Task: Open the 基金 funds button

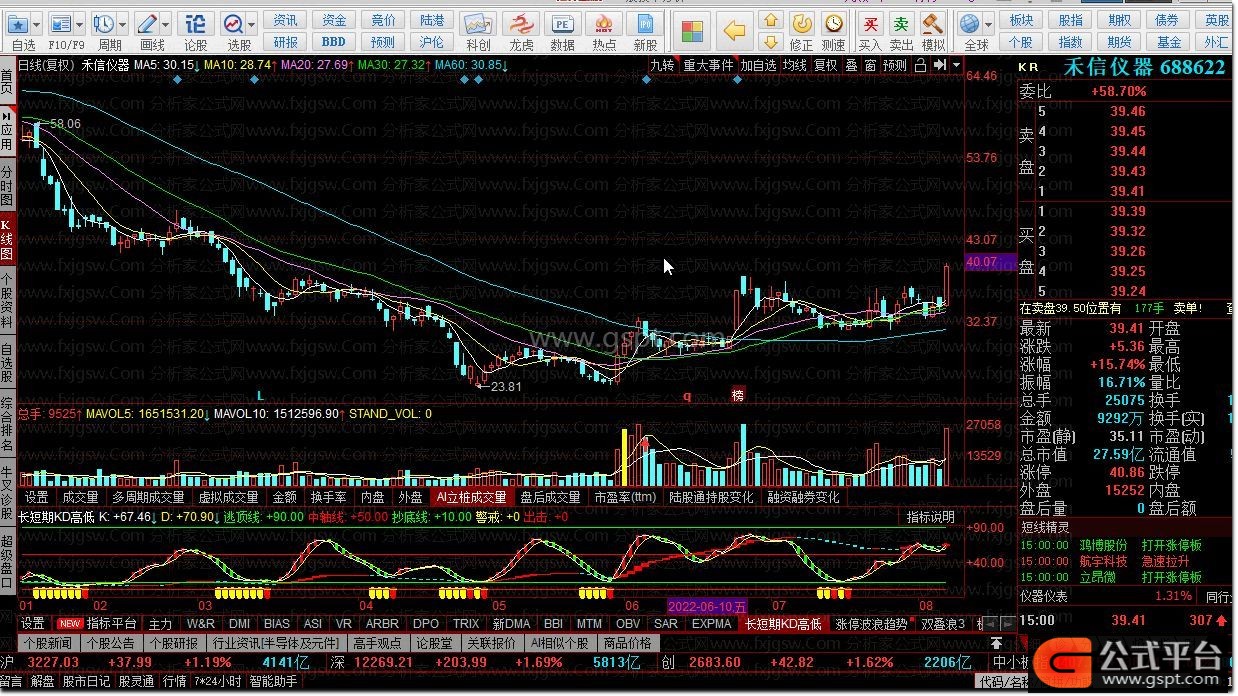Action: click(x=1169, y=42)
